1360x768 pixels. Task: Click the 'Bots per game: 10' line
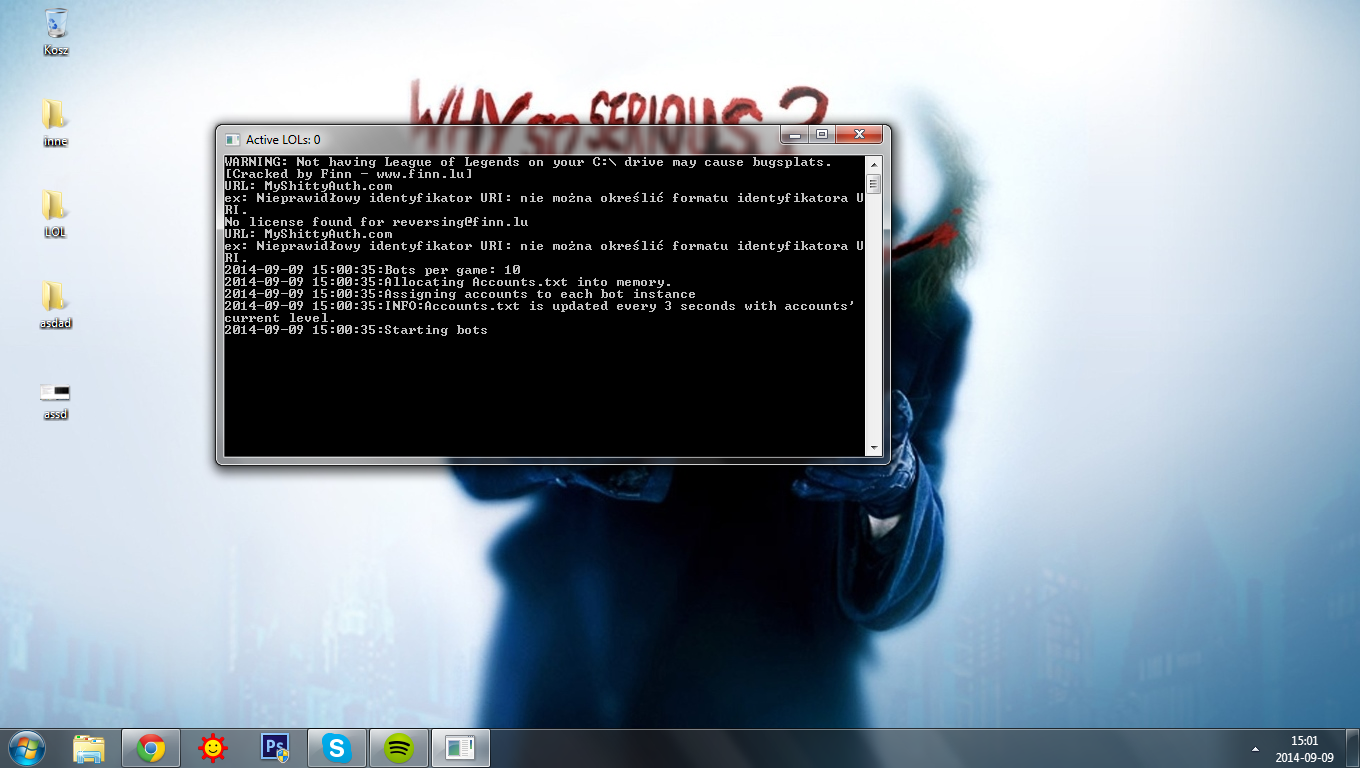pyautogui.click(x=372, y=270)
